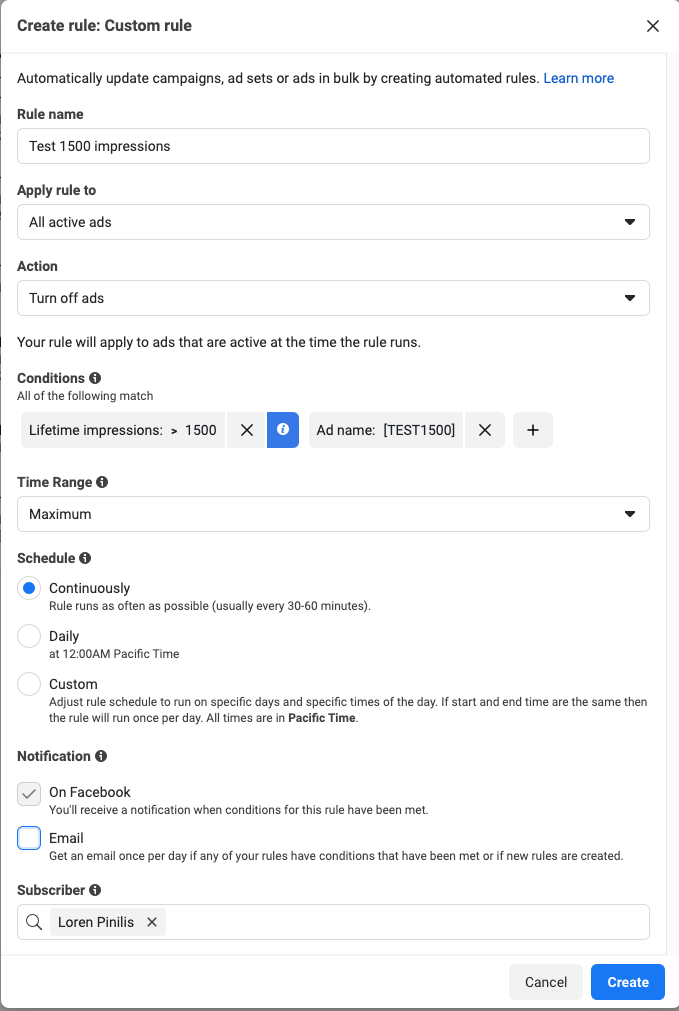Image resolution: width=679 pixels, height=1011 pixels.
Task: Select the Custom schedule option
Action: click(x=30, y=684)
